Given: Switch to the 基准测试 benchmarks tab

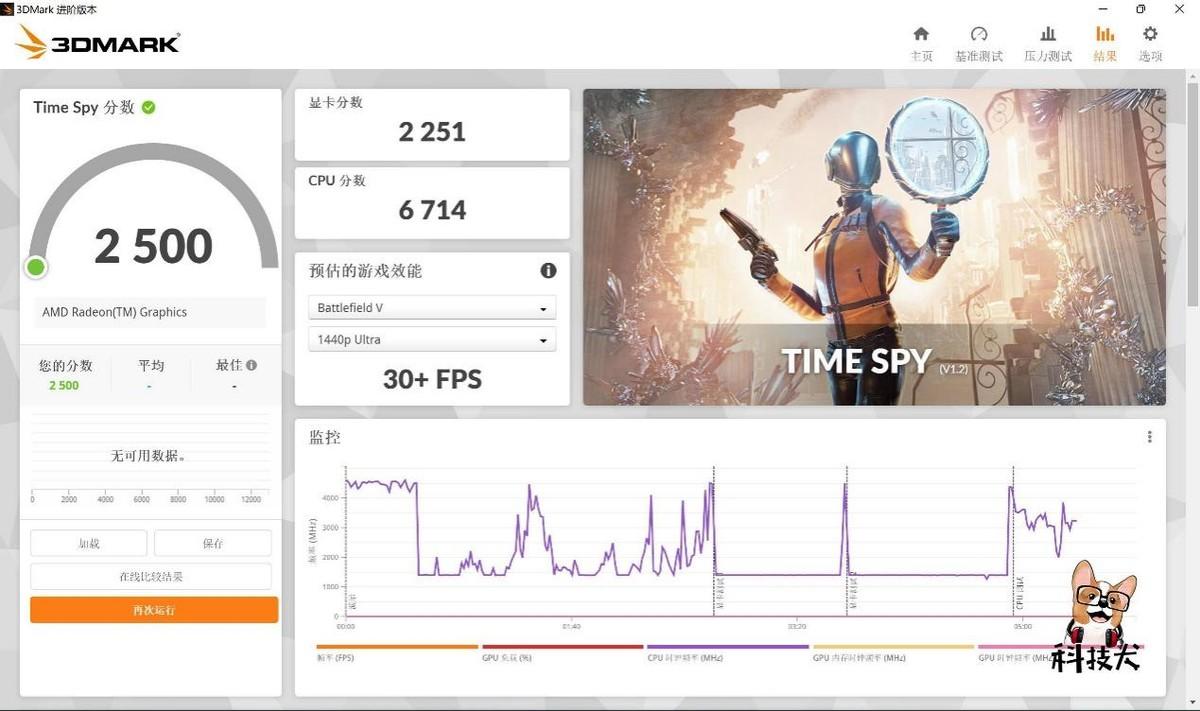Looking at the screenshot, I should pos(979,44).
